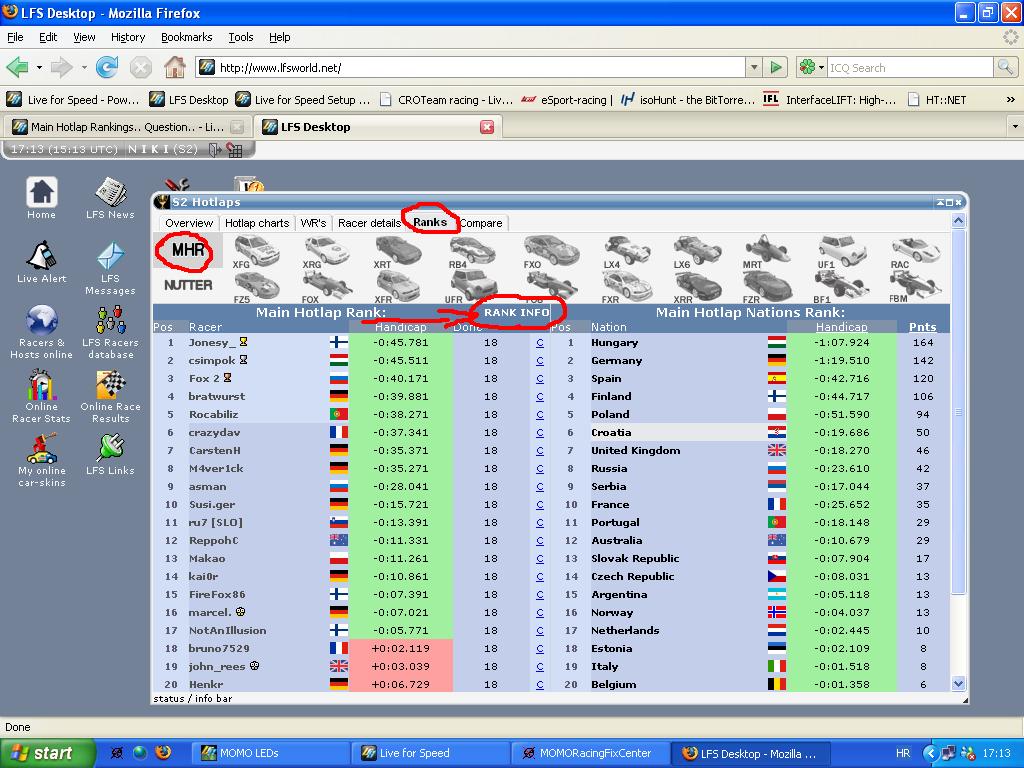This screenshot has width=1024, height=768.
Task: Sort nations by Pnts header
Action: 923,327
